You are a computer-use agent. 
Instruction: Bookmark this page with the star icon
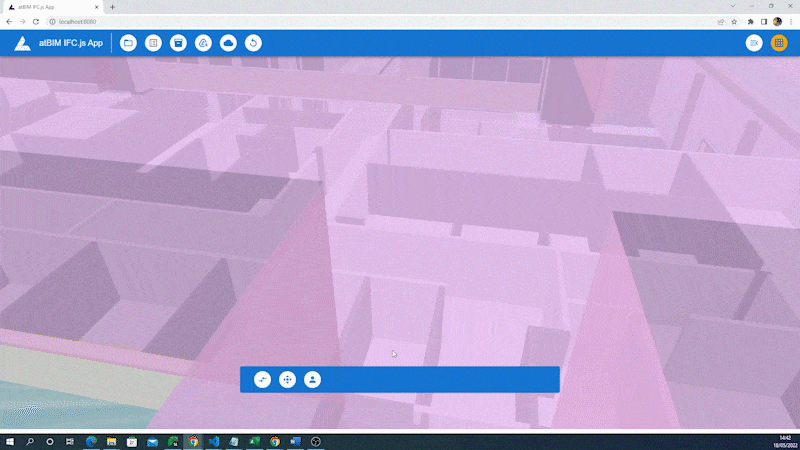[x=734, y=21]
